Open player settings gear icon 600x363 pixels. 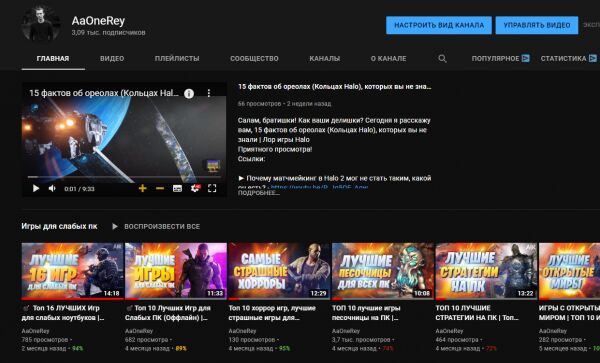click(195, 188)
